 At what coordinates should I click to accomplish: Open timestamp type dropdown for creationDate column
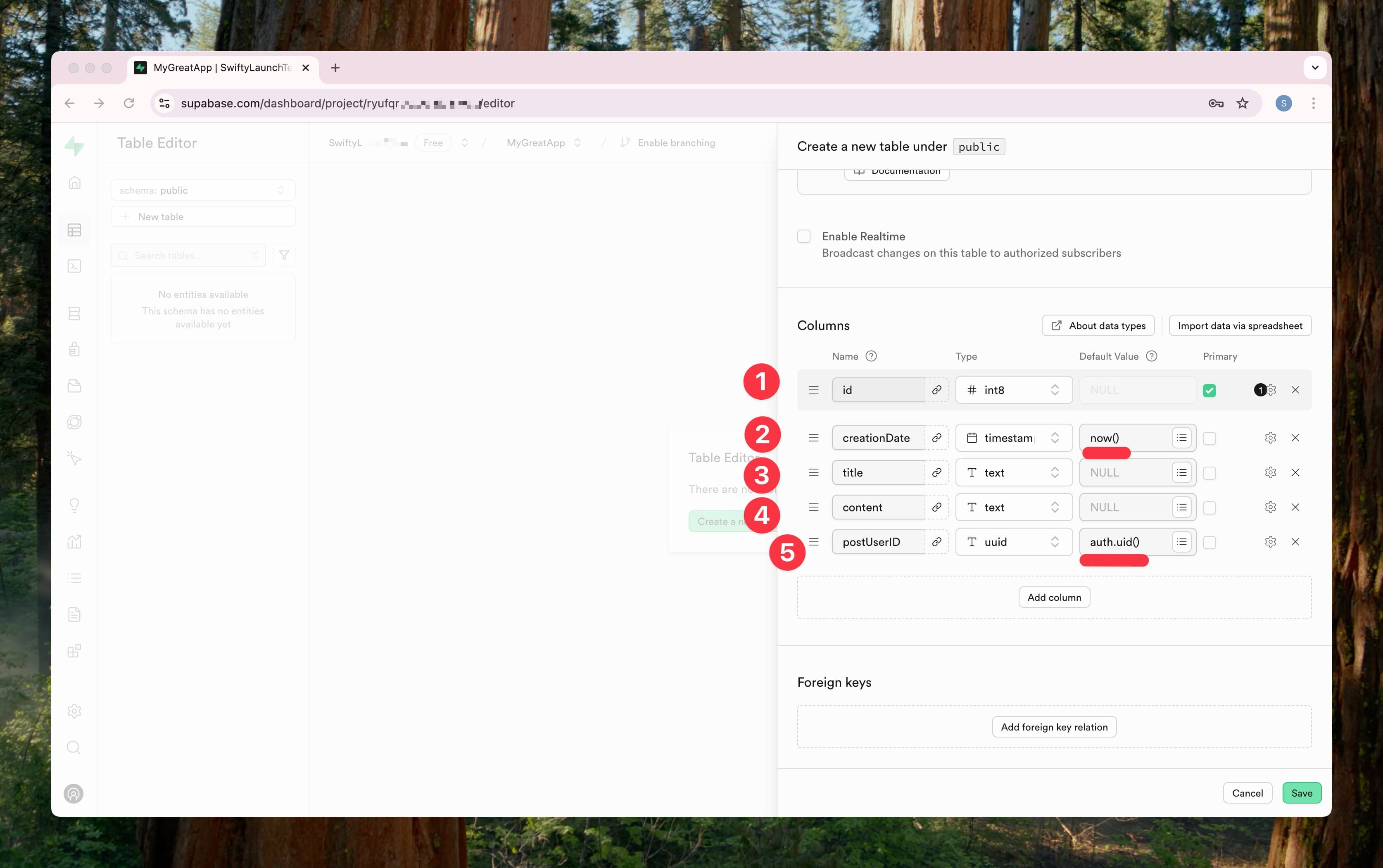[x=1014, y=437]
